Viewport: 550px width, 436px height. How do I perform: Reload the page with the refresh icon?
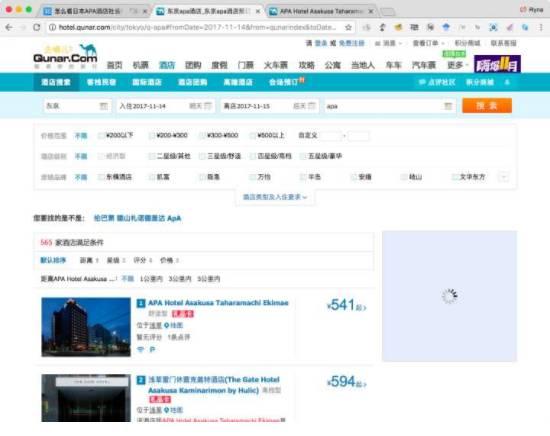pyautogui.click(x=36, y=27)
